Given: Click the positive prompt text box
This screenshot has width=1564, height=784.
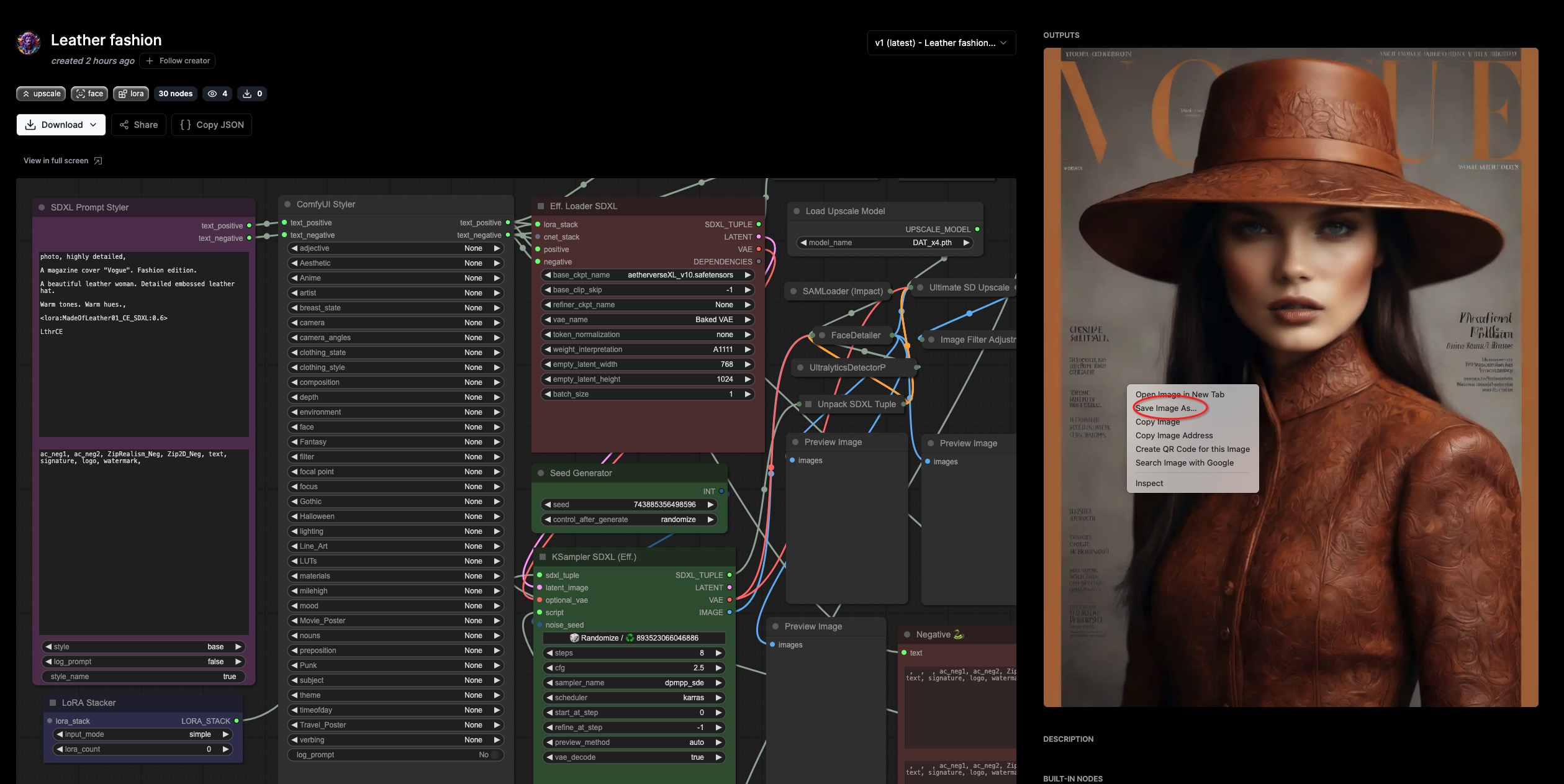Looking at the screenshot, I should (143, 344).
